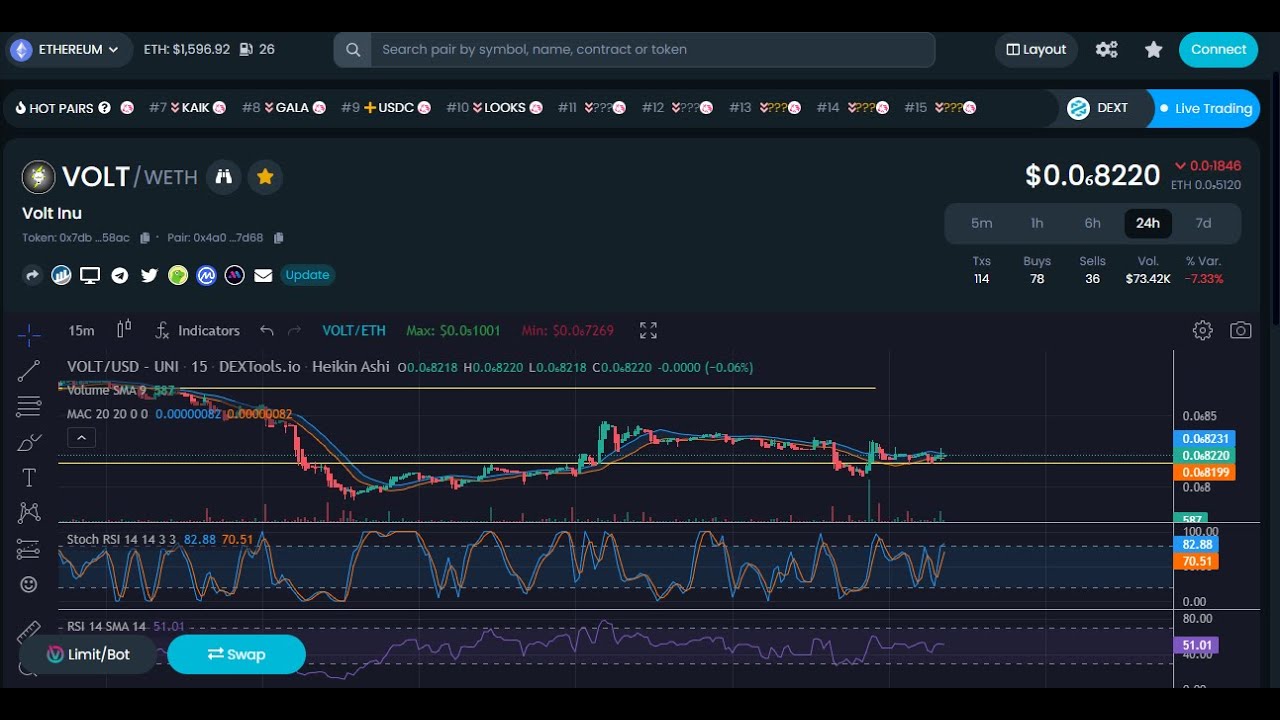Select the text annotation tool
The height and width of the screenshot is (720, 1280).
coord(29,478)
